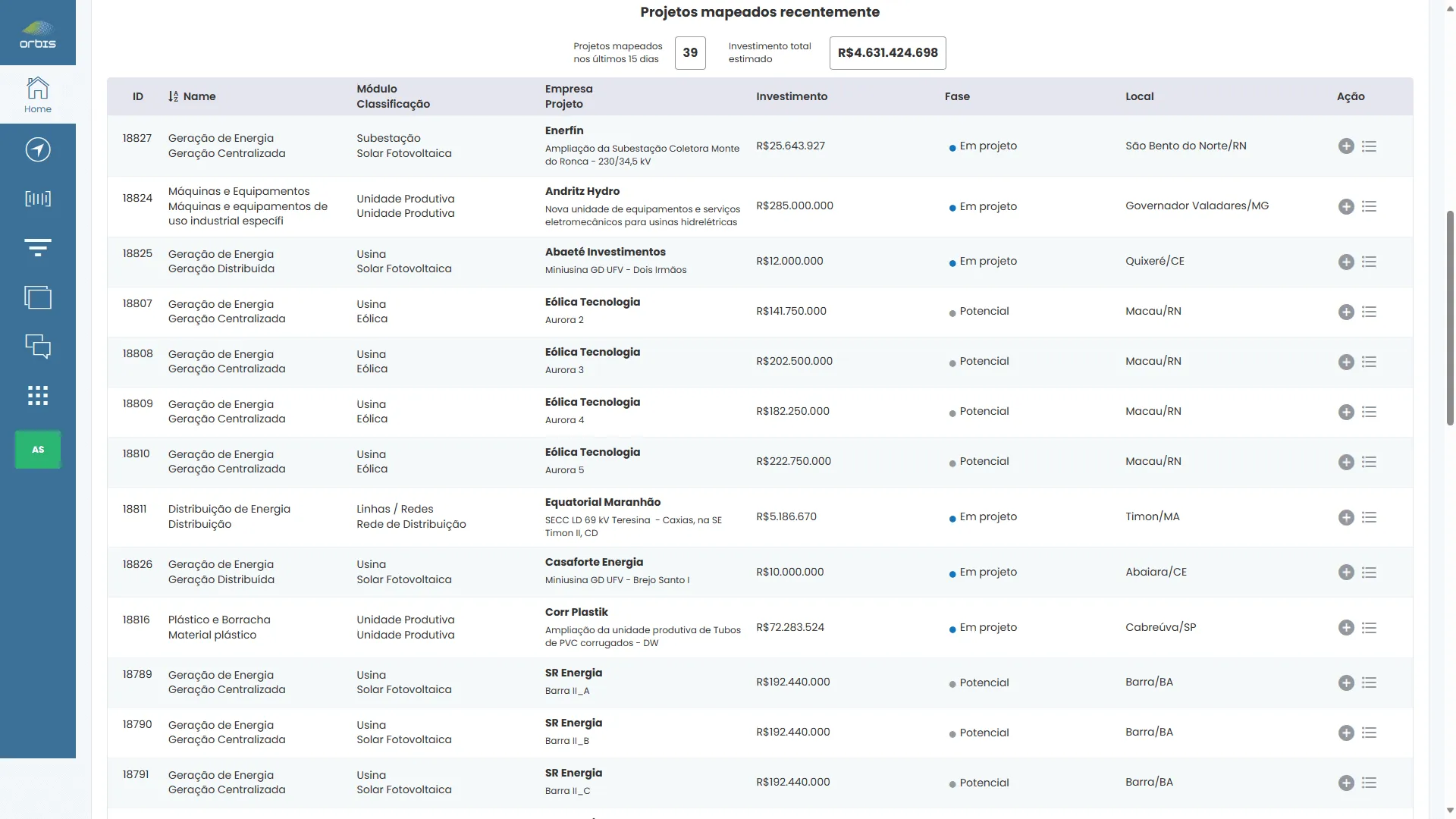Add Equatorial Maranhão project with plus icon

point(1346,517)
